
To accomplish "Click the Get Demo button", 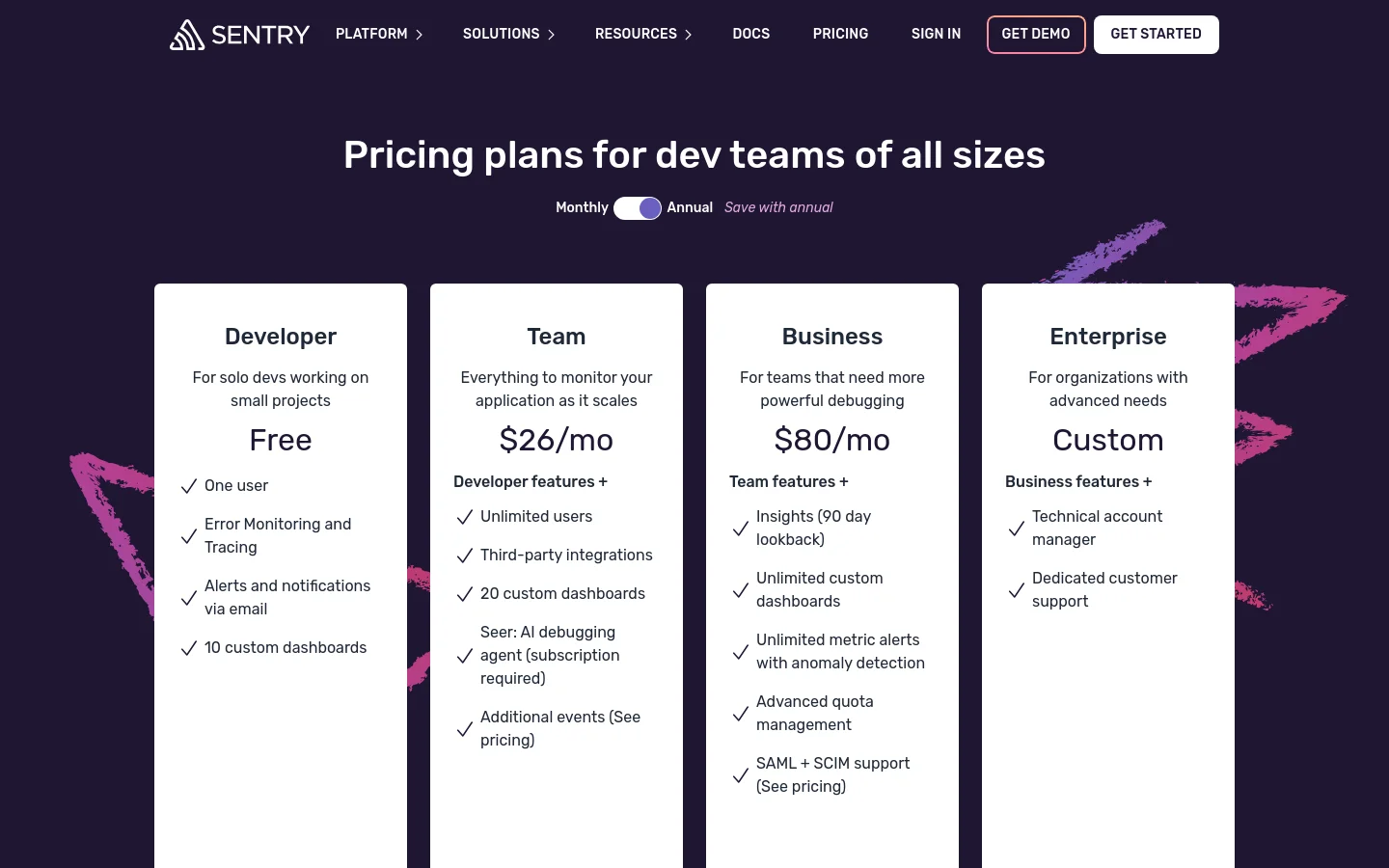I will (x=1036, y=35).
